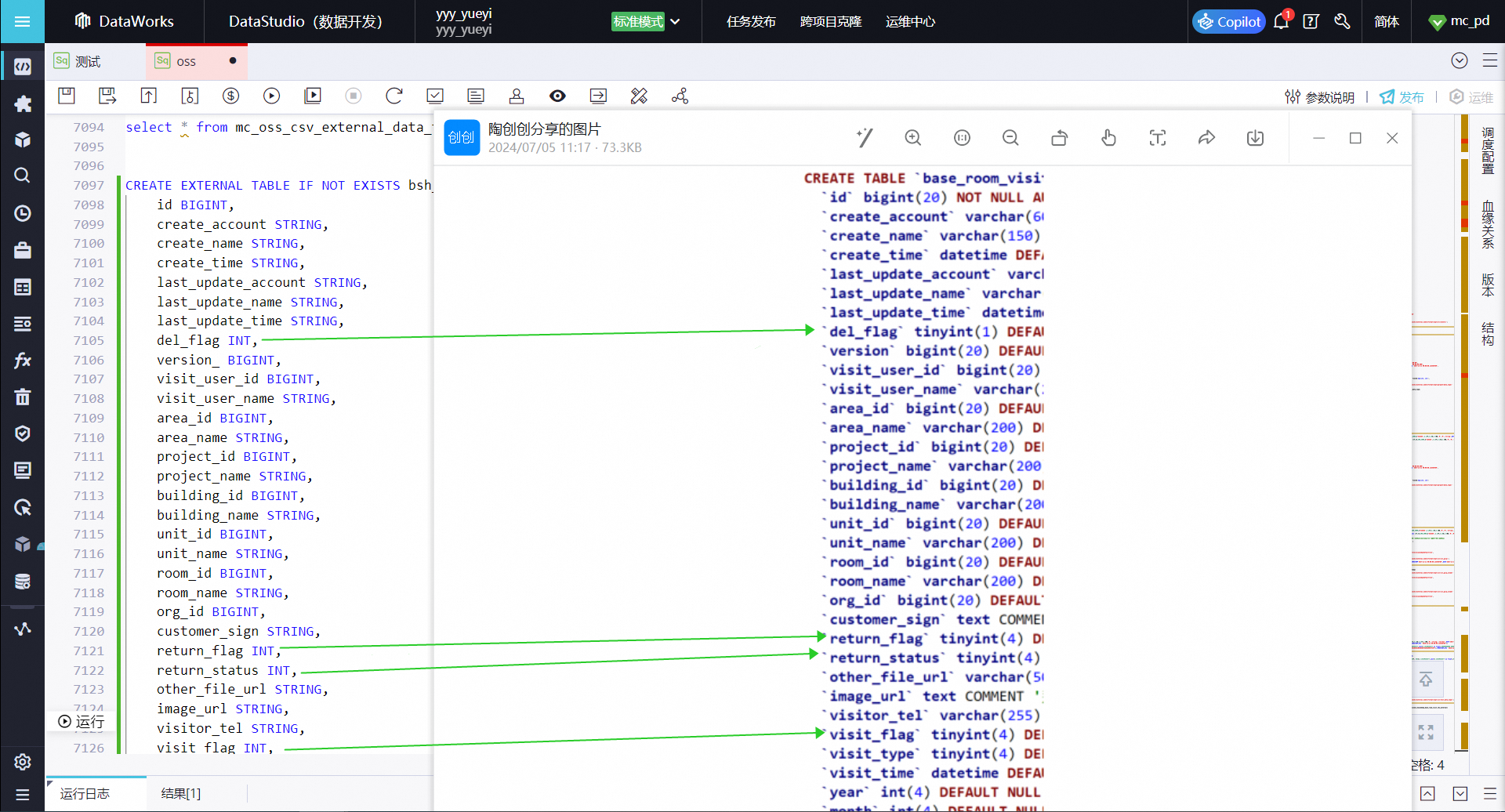
Task: Expand the tab list dropdown chevron
Action: click(1460, 60)
